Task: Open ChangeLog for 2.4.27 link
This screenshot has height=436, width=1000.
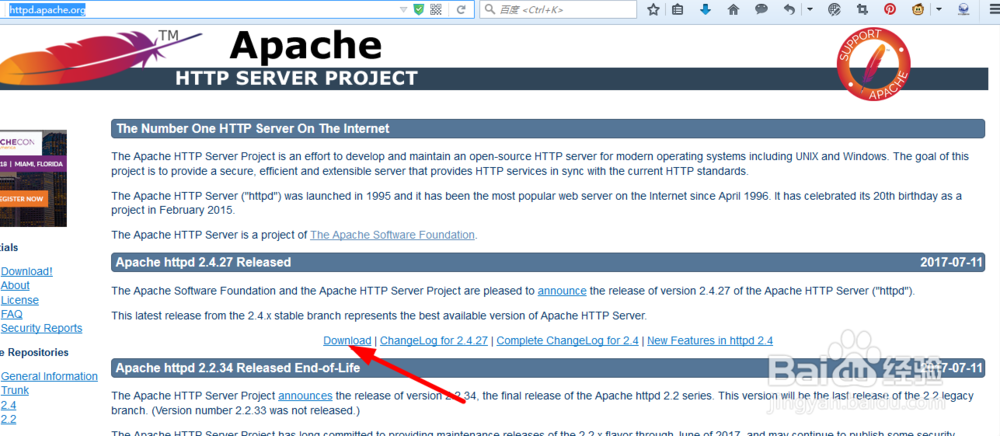Action: point(434,340)
